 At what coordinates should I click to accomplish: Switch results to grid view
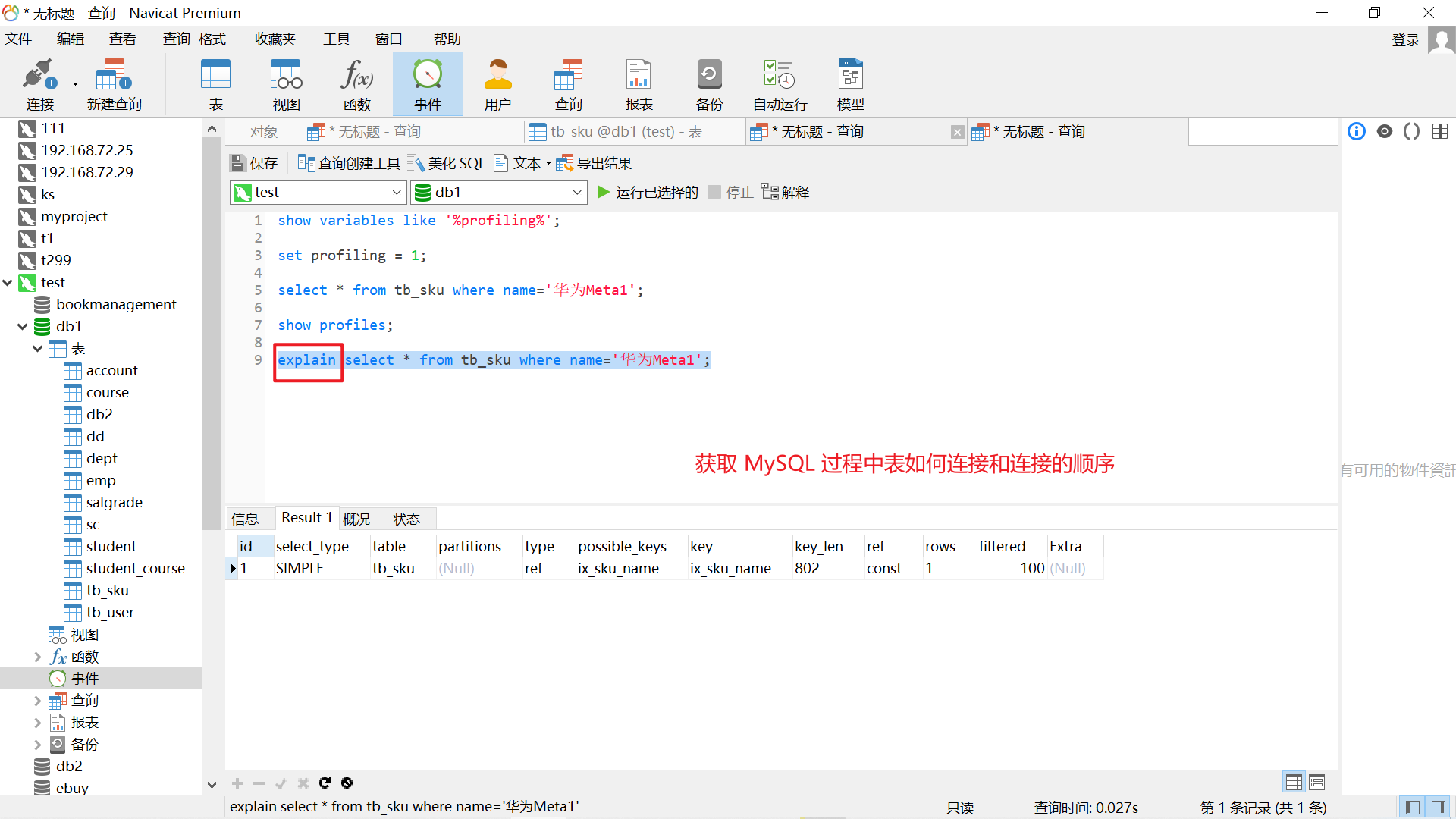click(1294, 782)
